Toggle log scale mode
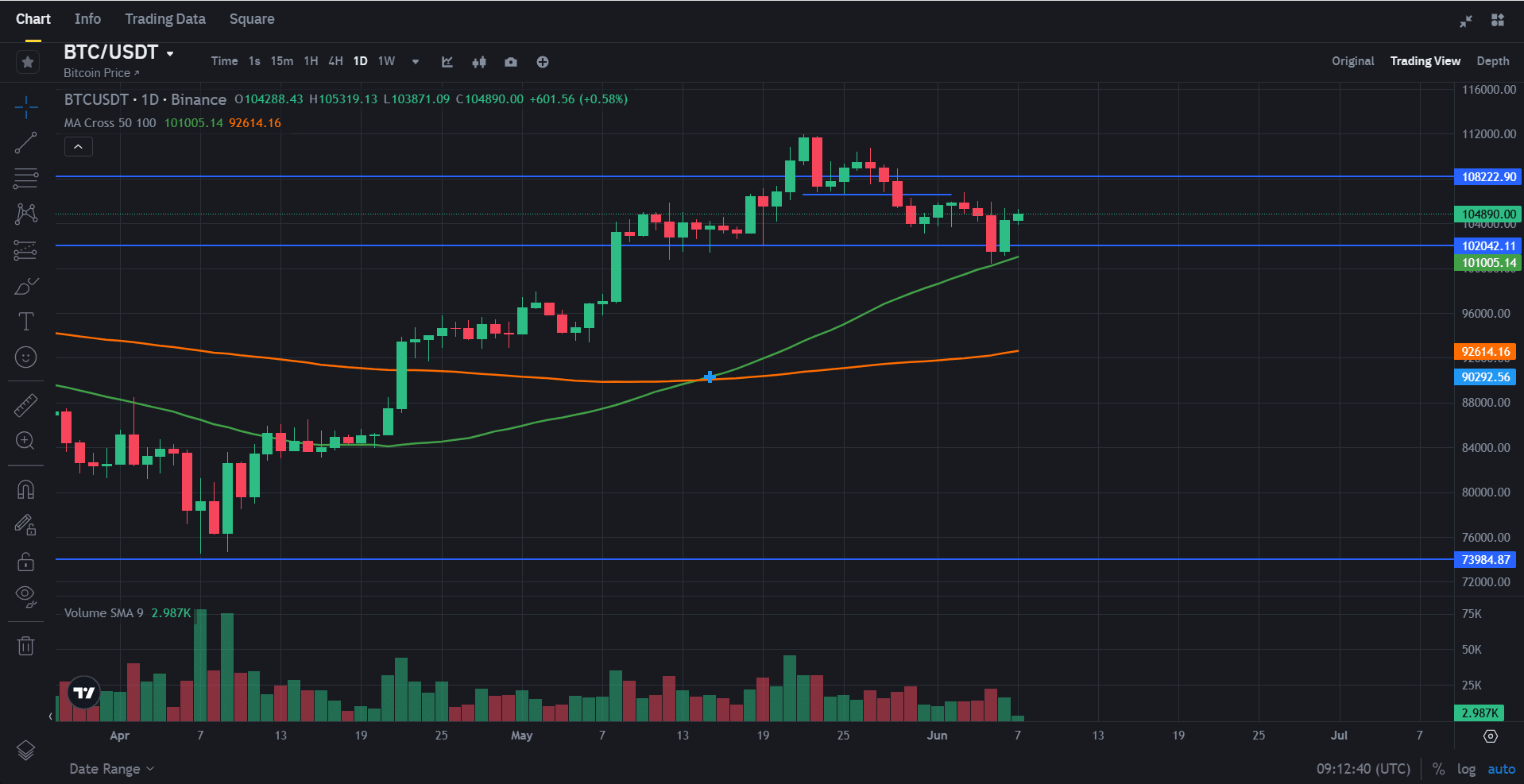The height and width of the screenshot is (784, 1524). (x=1466, y=769)
